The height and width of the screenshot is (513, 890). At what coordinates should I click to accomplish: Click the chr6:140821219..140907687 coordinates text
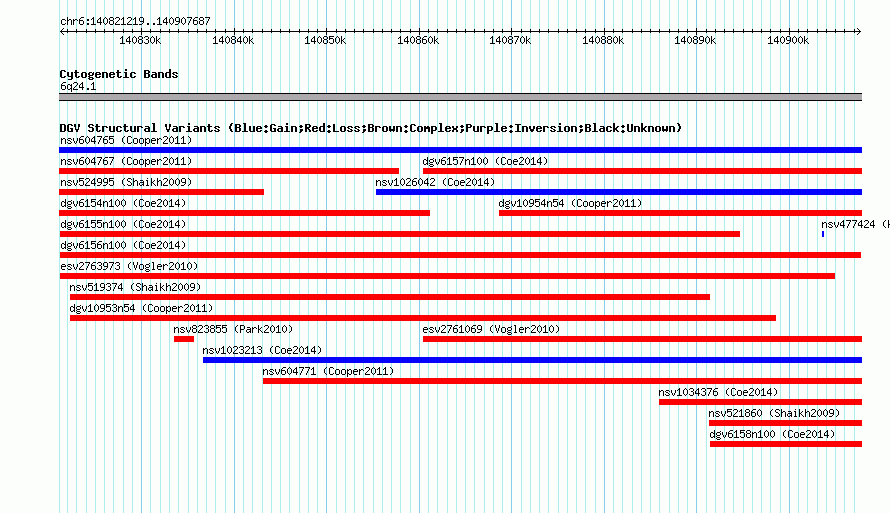coord(135,21)
